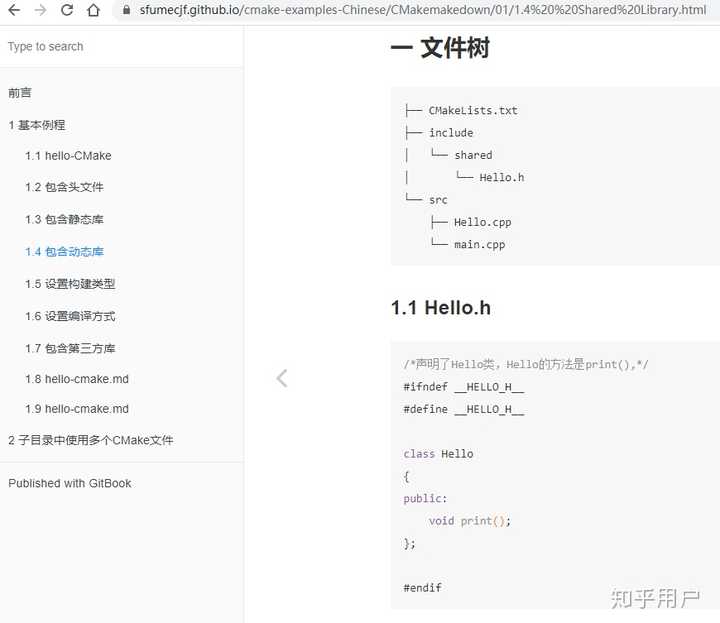720x623 pixels.
Task: Open section 1.5 设置构建类型
Action: pyautogui.click(x=70, y=284)
